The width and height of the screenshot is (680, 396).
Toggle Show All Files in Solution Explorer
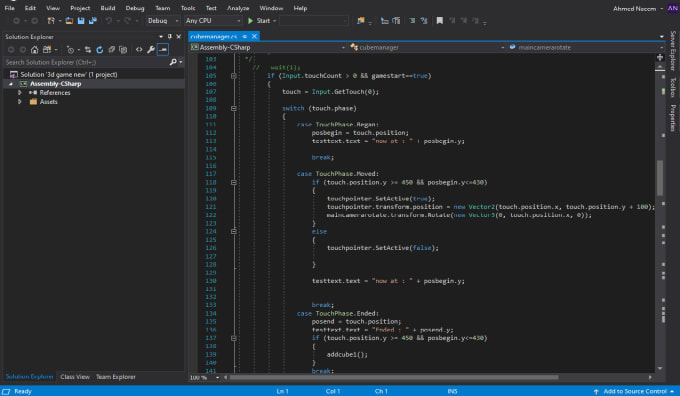123,49
